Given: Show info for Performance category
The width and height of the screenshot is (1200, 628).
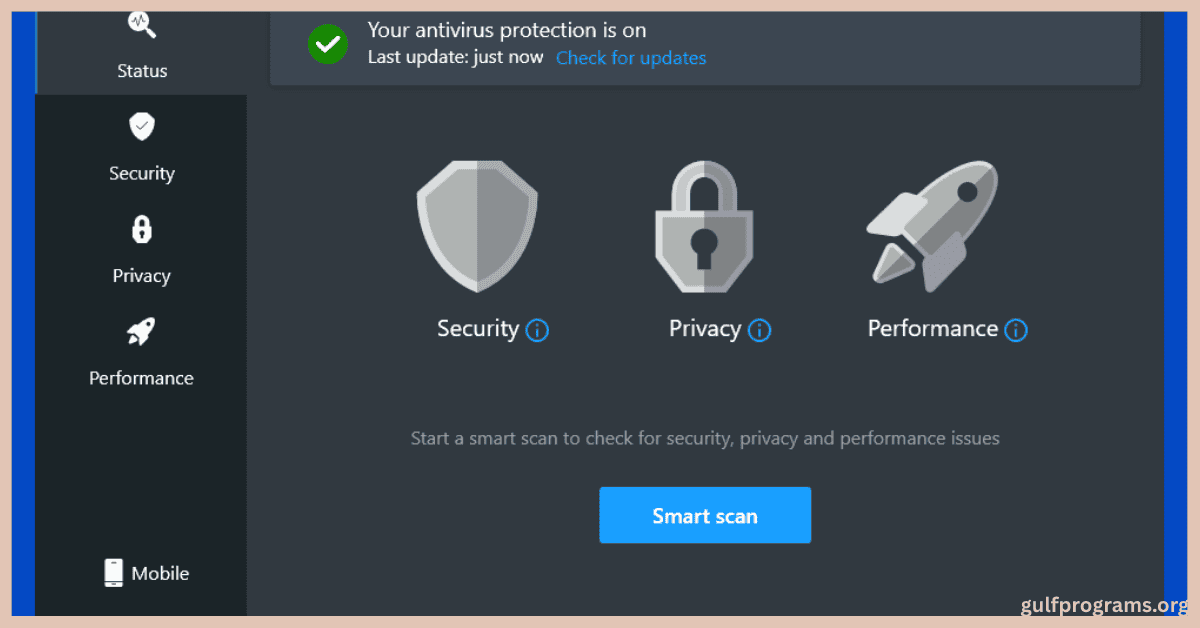Looking at the screenshot, I should click(1016, 330).
